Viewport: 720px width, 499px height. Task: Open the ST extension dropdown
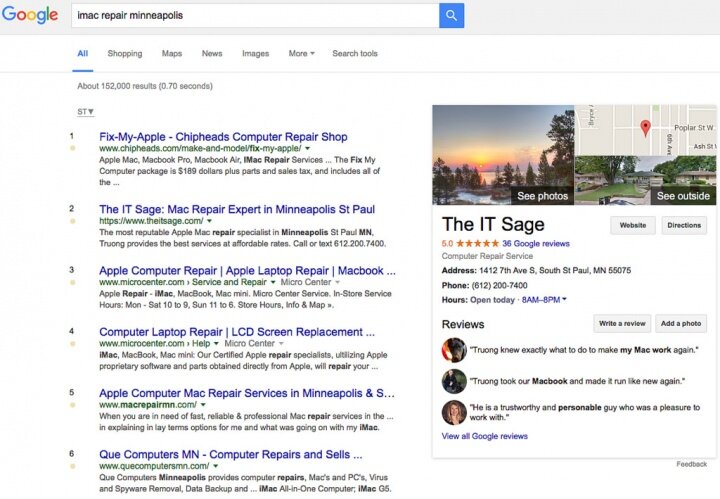coord(85,112)
